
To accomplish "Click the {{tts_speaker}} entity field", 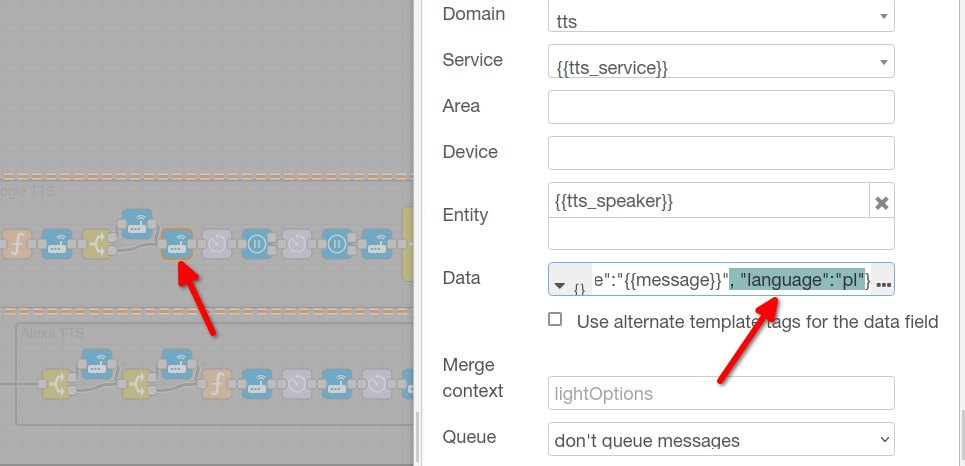I will click(x=709, y=200).
